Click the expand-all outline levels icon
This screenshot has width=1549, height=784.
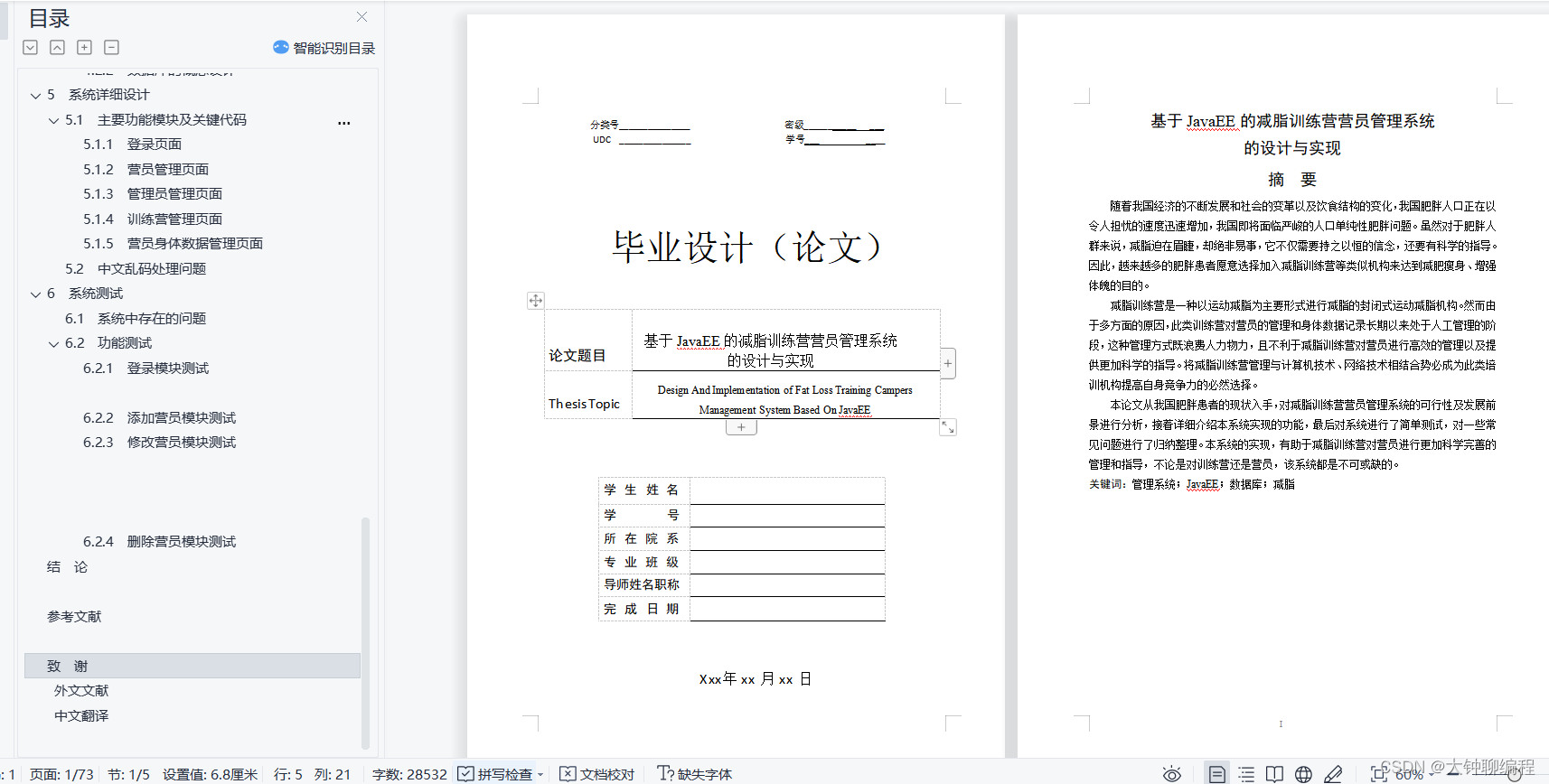tap(30, 47)
